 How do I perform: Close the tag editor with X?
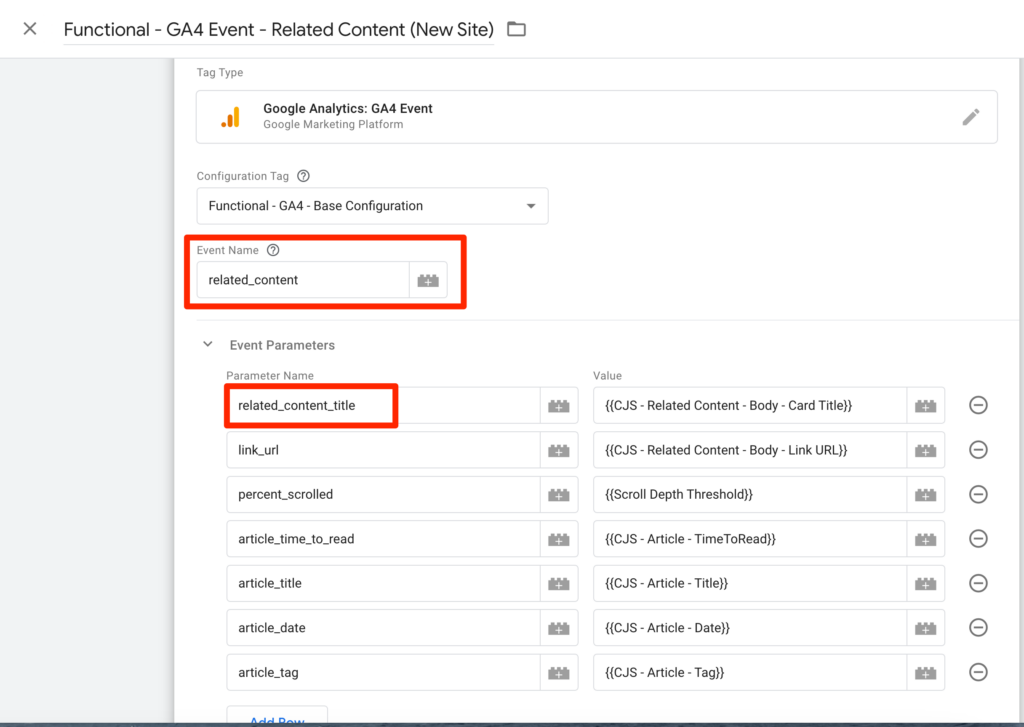click(30, 29)
